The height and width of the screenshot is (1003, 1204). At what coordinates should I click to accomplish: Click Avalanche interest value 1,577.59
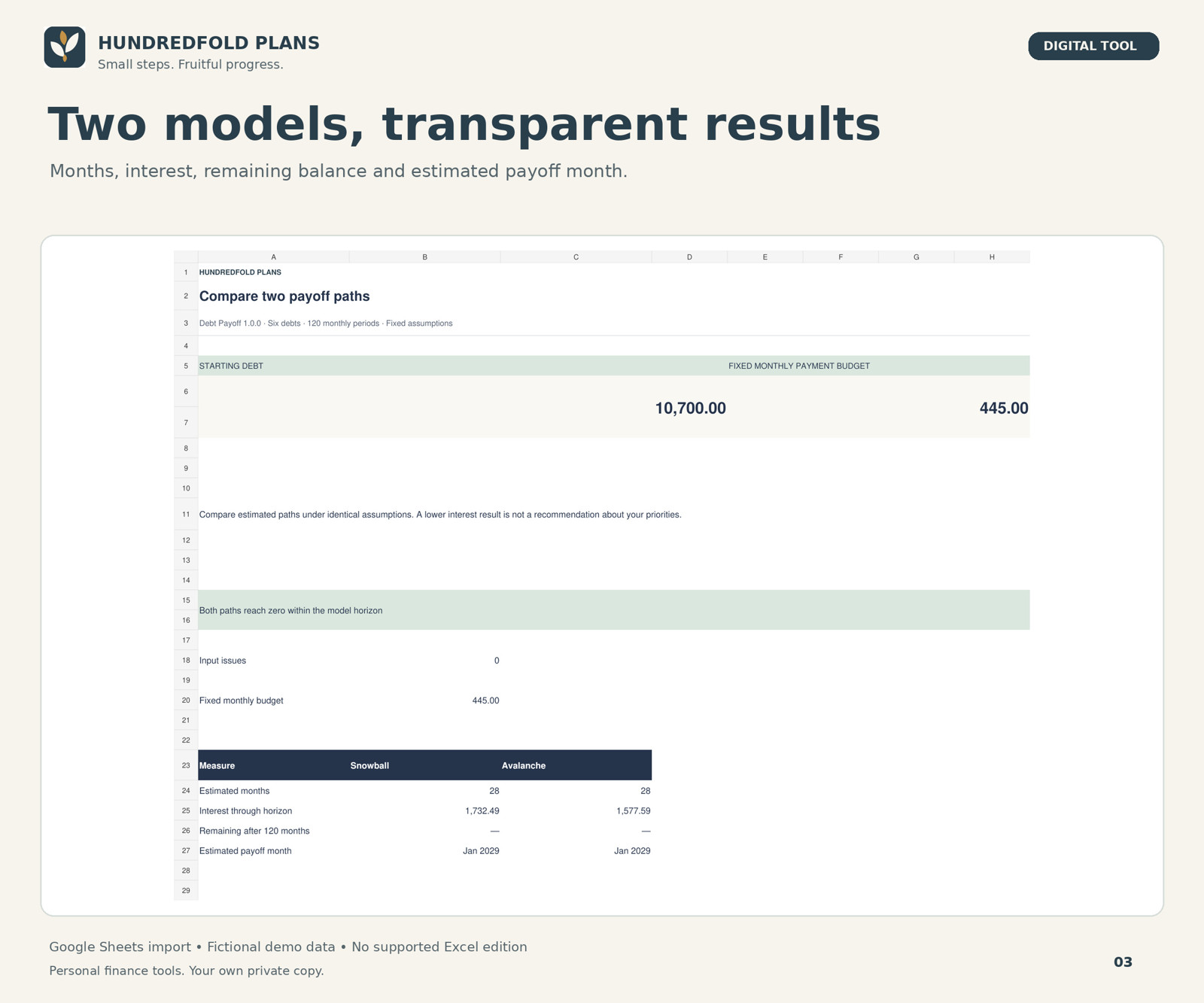(x=634, y=811)
